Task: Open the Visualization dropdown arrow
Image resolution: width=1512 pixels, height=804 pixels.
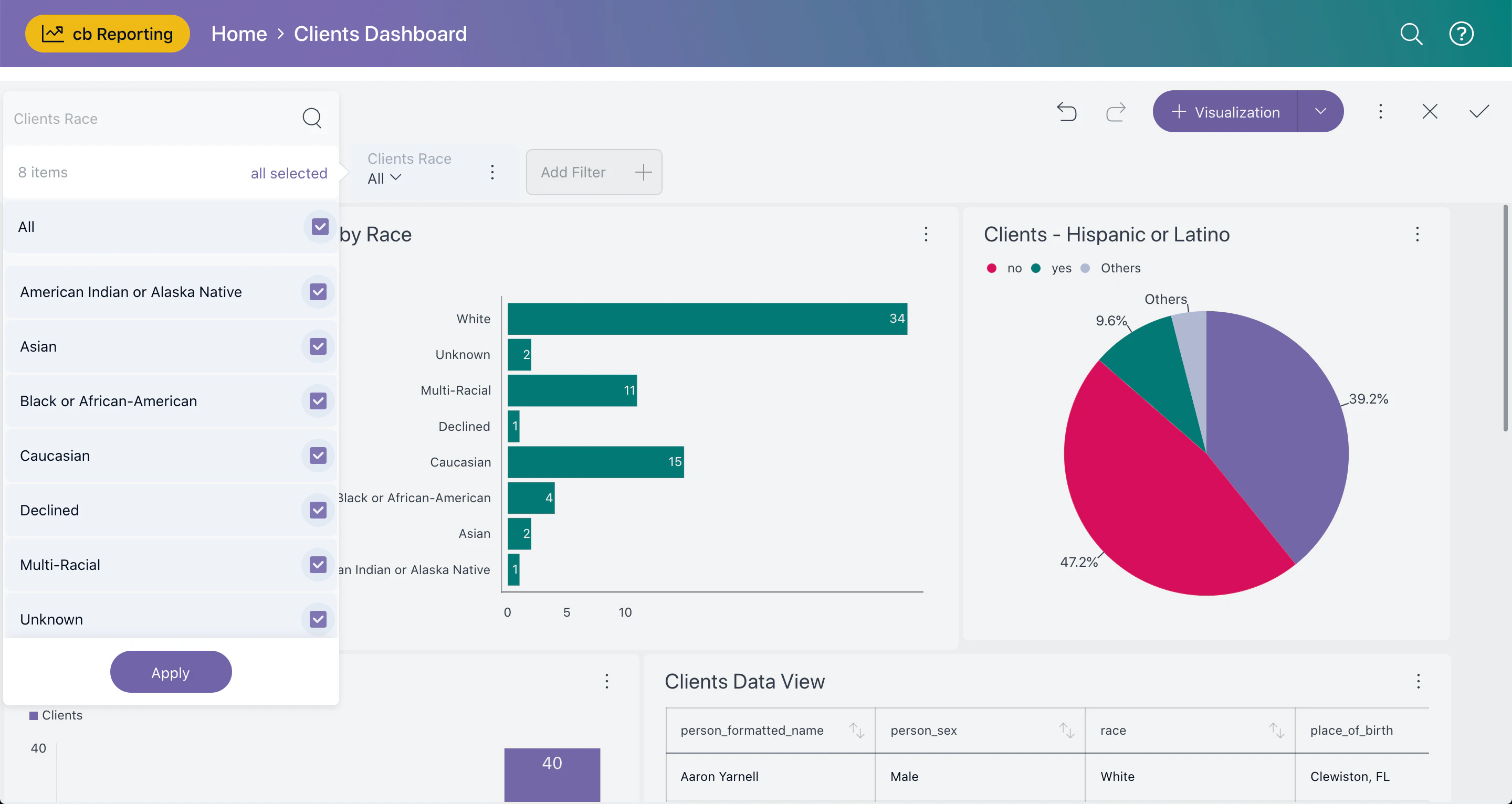Action: pyautogui.click(x=1321, y=111)
